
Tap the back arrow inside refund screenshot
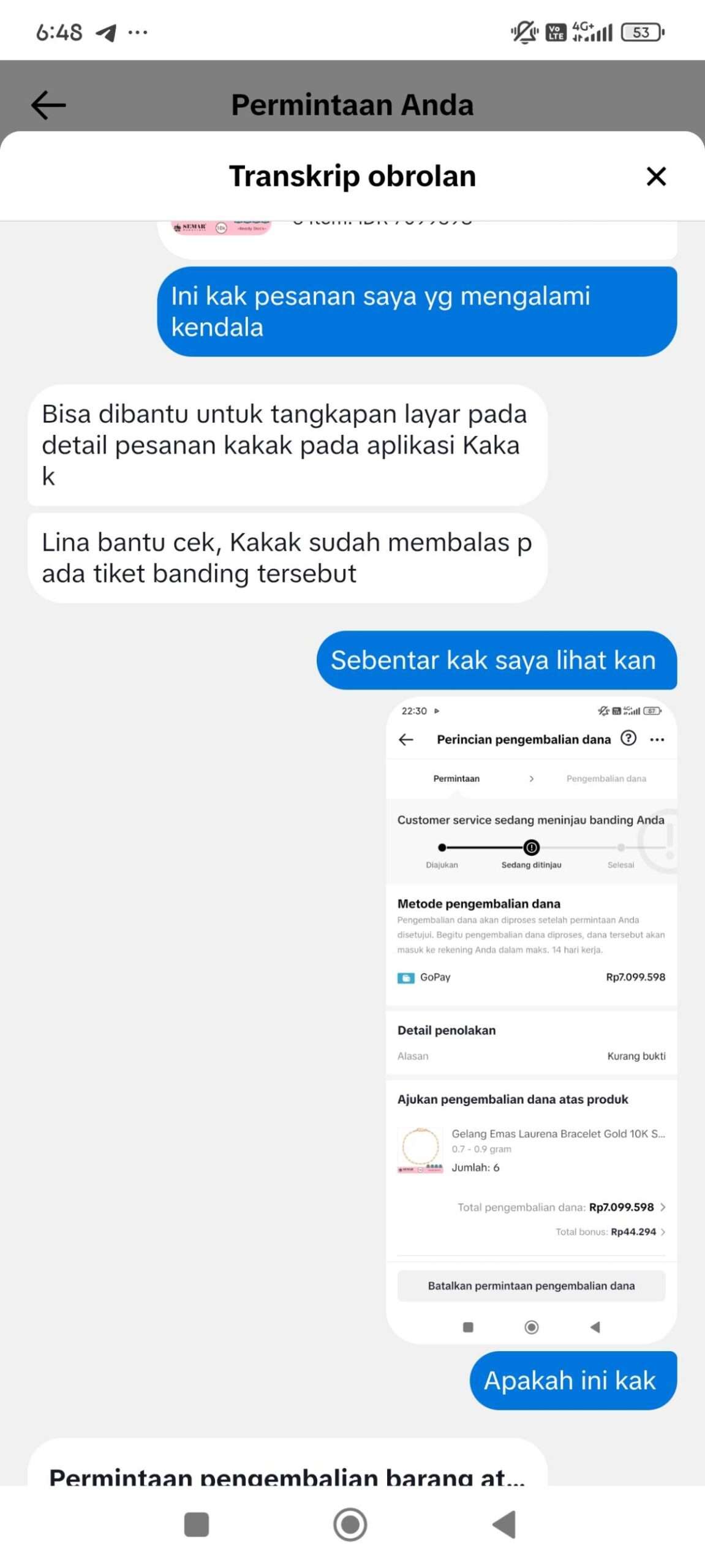click(x=405, y=739)
